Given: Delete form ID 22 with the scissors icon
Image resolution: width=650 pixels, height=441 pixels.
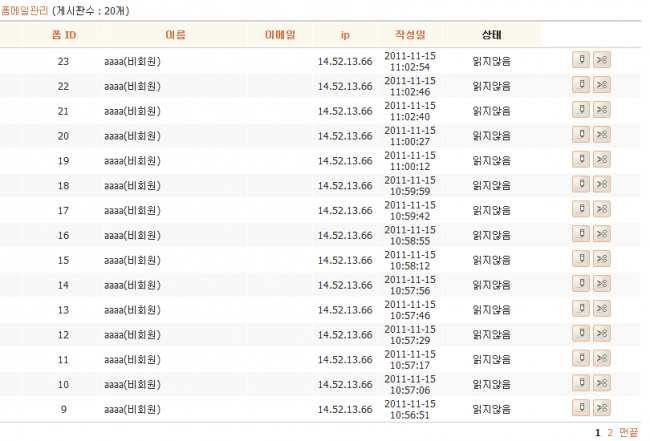Looking at the screenshot, I should (x=601, y=85).
